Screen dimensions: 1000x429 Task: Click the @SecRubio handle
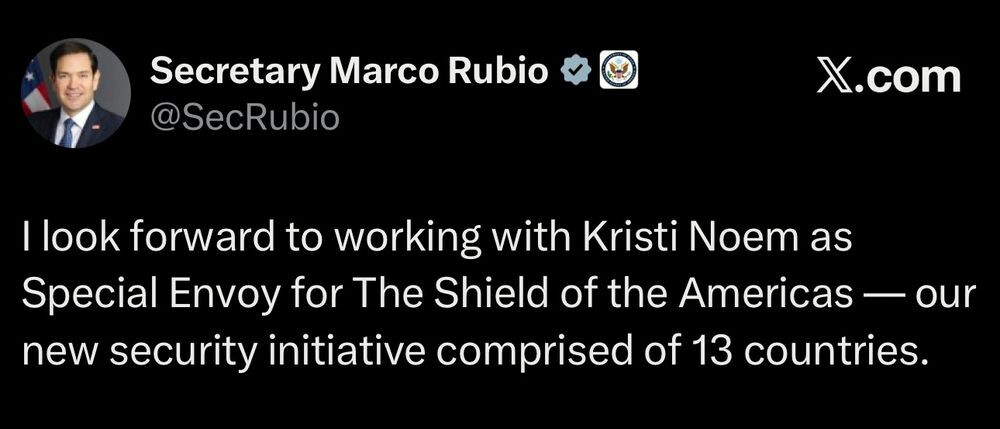coord(244,118)
